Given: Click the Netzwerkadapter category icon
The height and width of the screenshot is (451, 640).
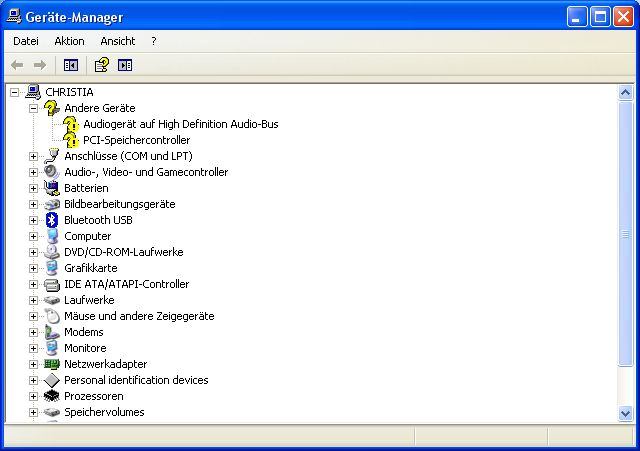Looking at the screenshot, I should pyautogui.click(x=52, y=364).
